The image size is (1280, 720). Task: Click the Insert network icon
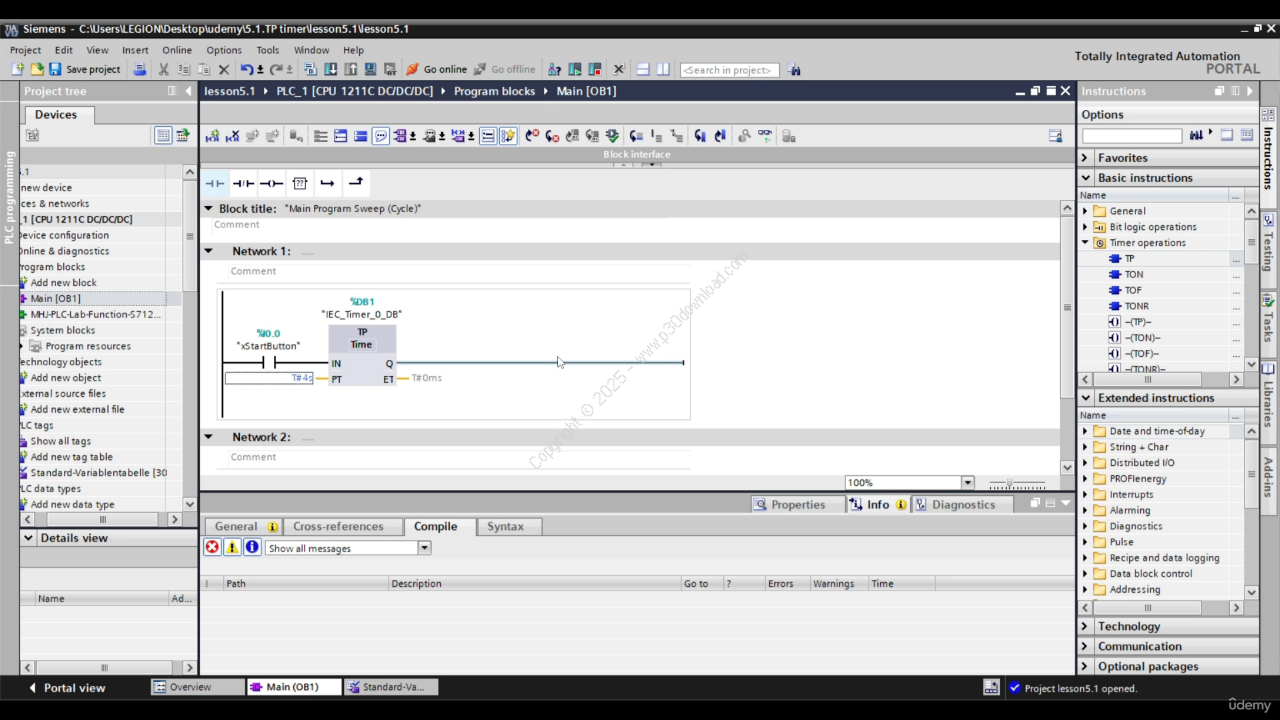[x=212, y=136]
